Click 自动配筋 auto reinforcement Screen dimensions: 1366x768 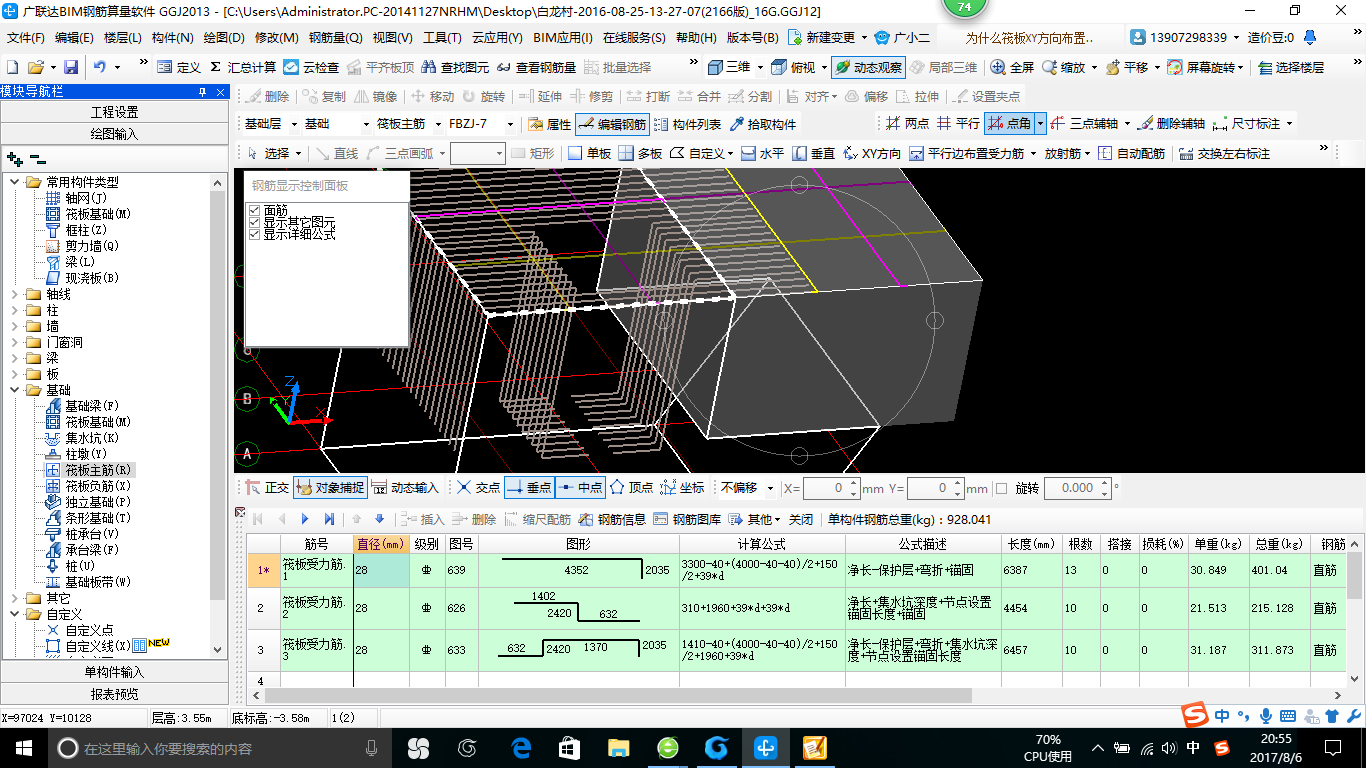(x=1131, y=153)
